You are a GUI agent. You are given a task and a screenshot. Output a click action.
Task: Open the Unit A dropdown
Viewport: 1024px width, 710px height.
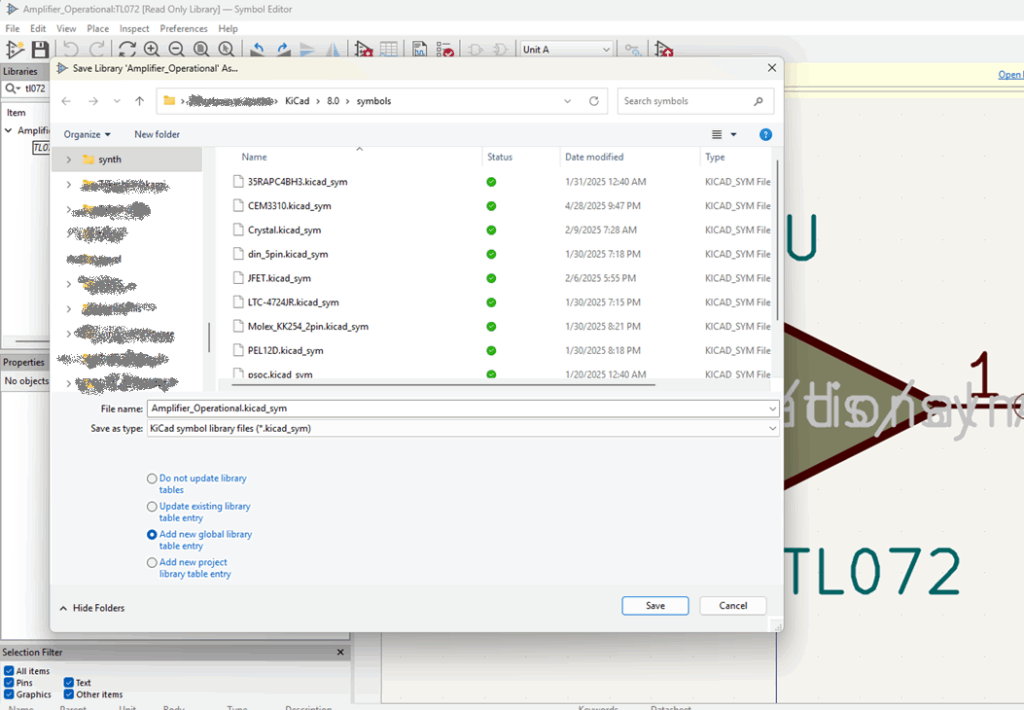coord(566,50)
